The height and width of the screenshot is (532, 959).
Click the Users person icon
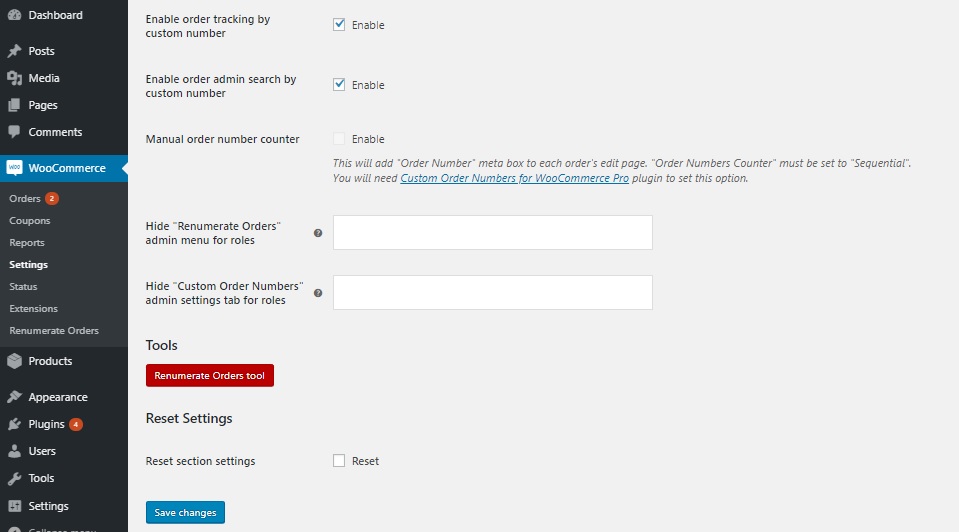pos(14,451)
